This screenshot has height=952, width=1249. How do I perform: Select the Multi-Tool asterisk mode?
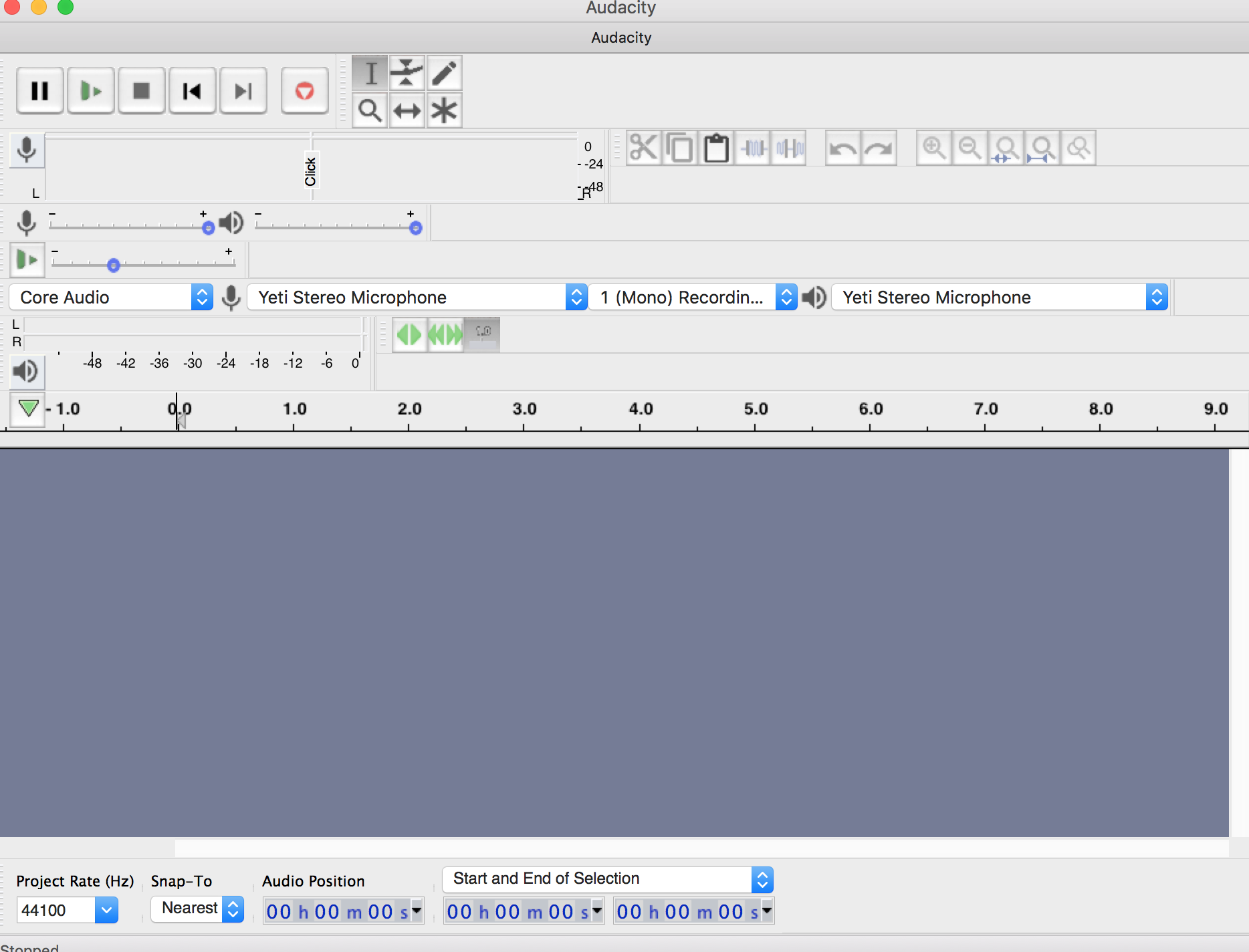(444, 110)
